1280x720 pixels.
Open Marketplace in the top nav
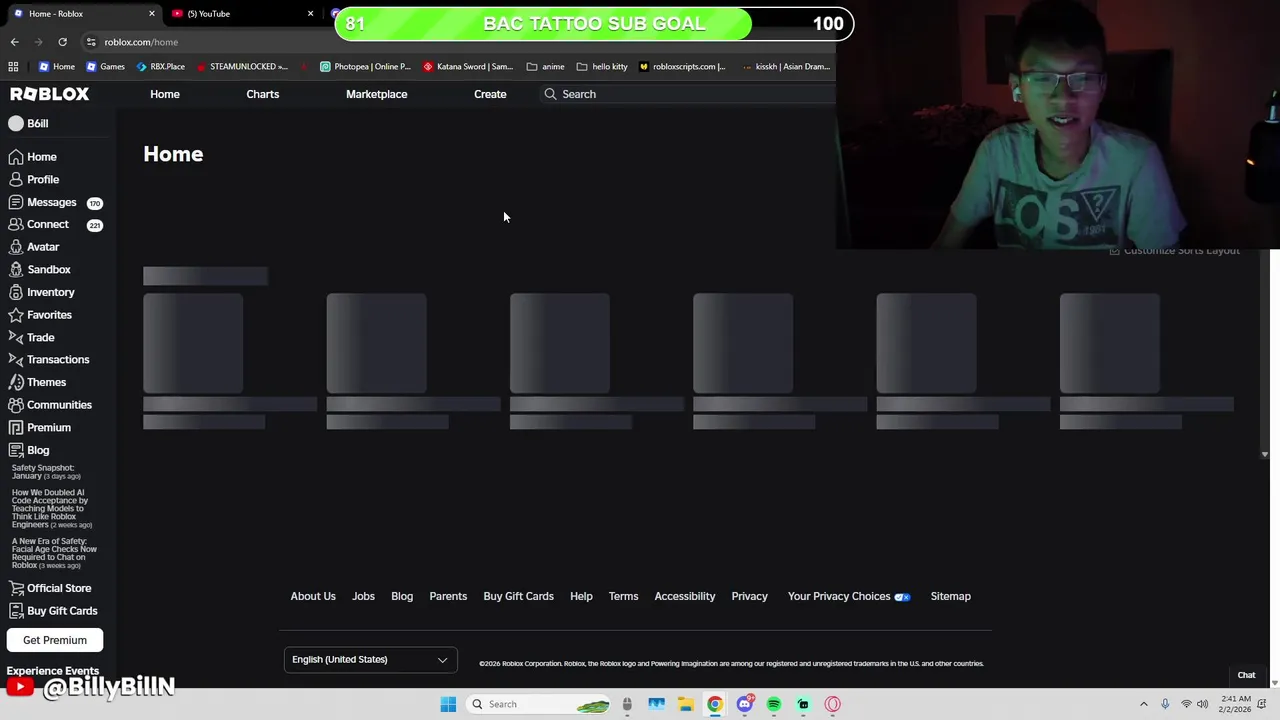[x=376, y=94]
